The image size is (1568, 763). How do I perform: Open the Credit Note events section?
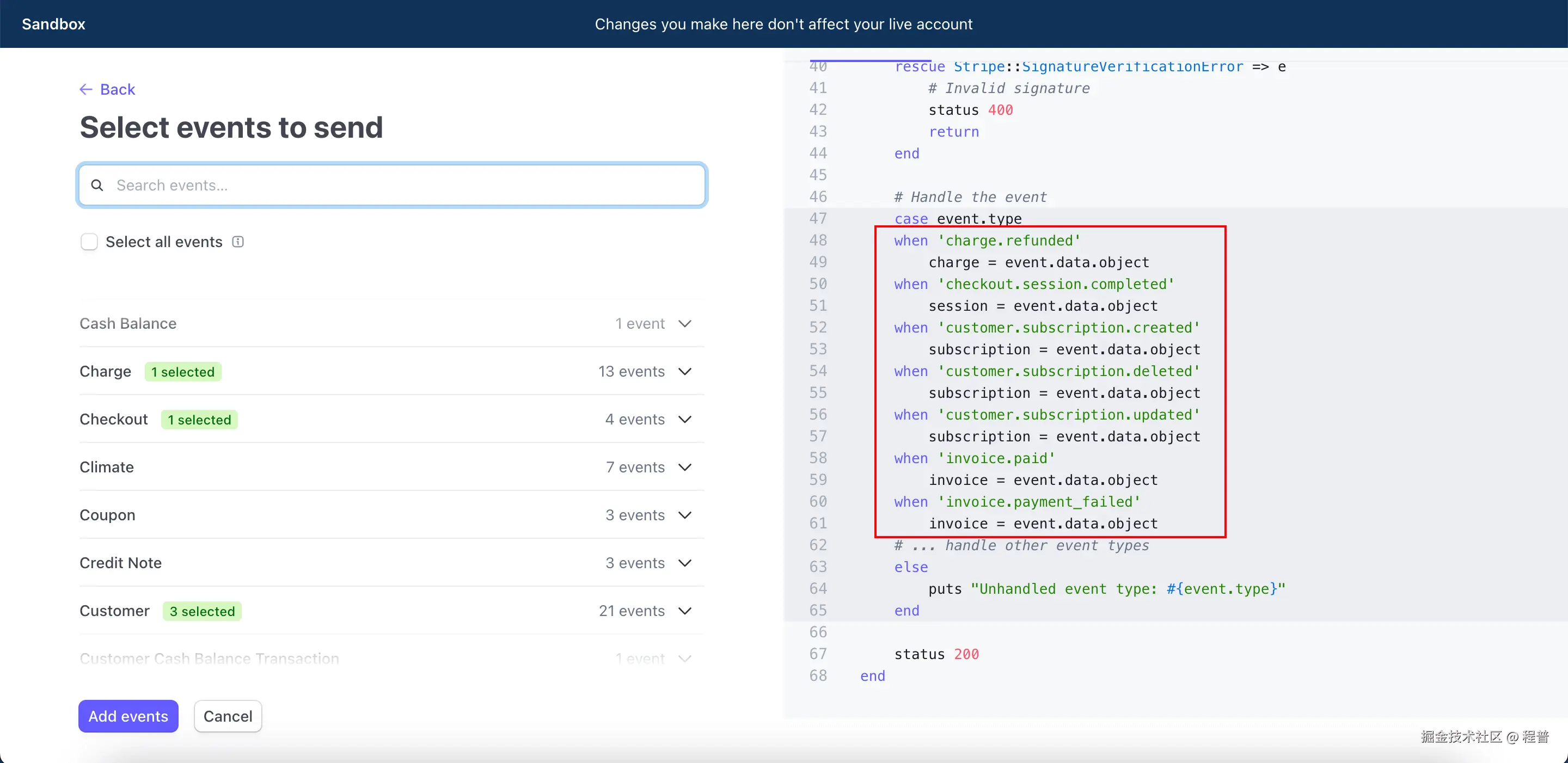pyautogui.click(x=685, y=563)
